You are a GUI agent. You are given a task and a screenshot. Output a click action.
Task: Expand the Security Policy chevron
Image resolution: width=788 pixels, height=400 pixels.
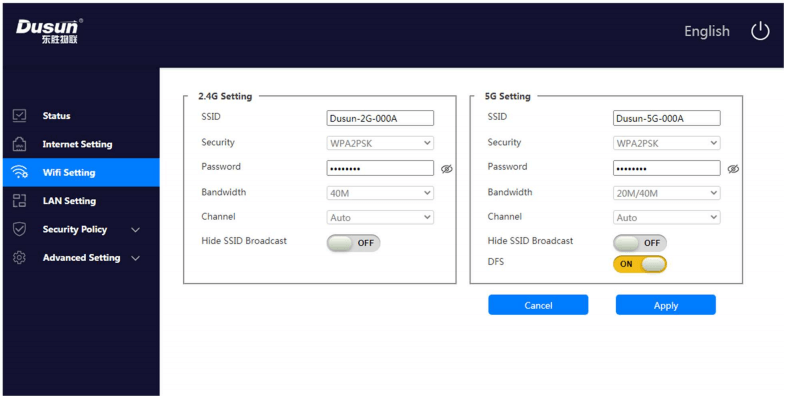tap(135, 230)
